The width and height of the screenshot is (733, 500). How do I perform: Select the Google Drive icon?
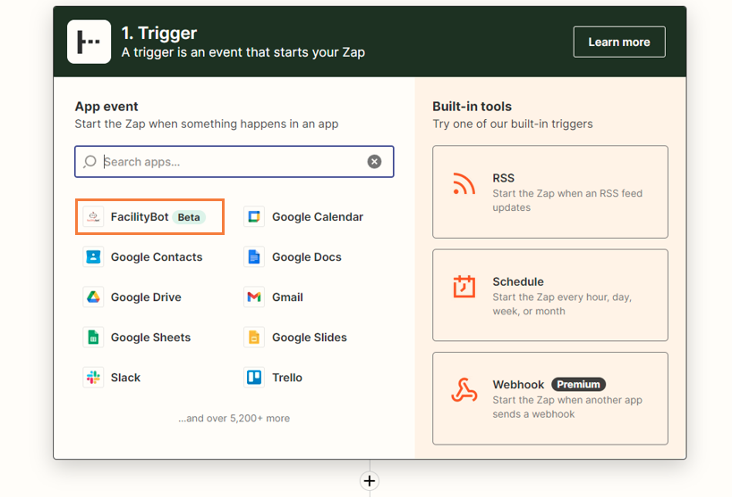point(93,297)
